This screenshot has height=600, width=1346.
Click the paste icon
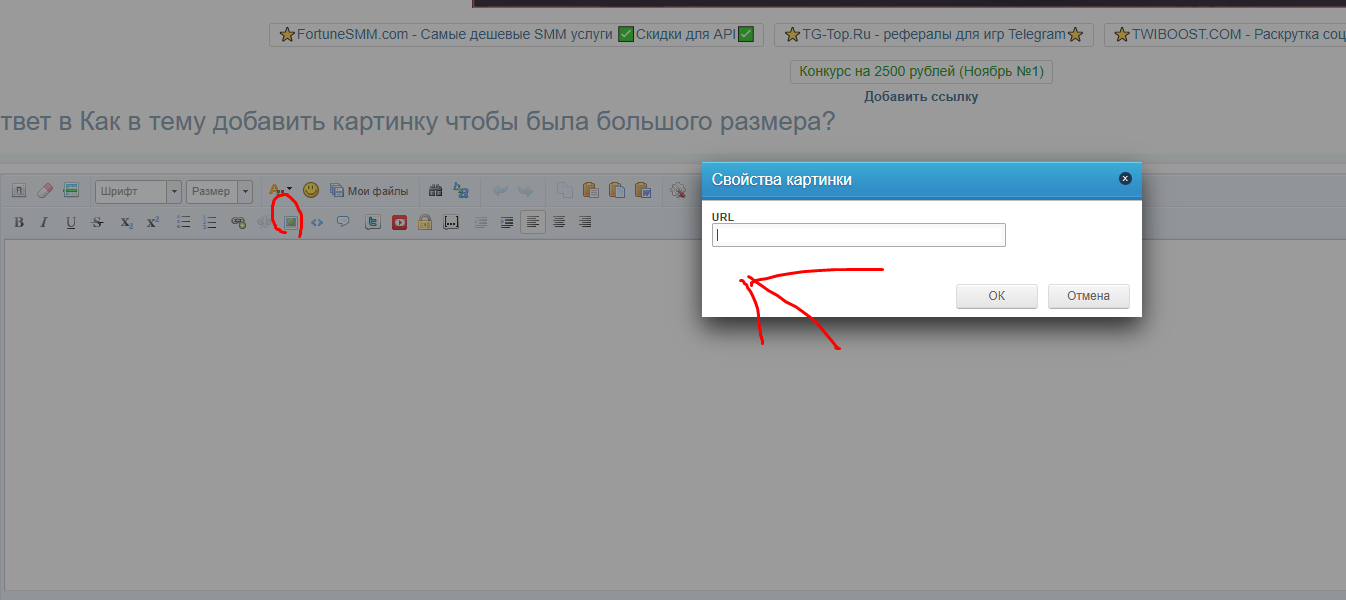590,190
